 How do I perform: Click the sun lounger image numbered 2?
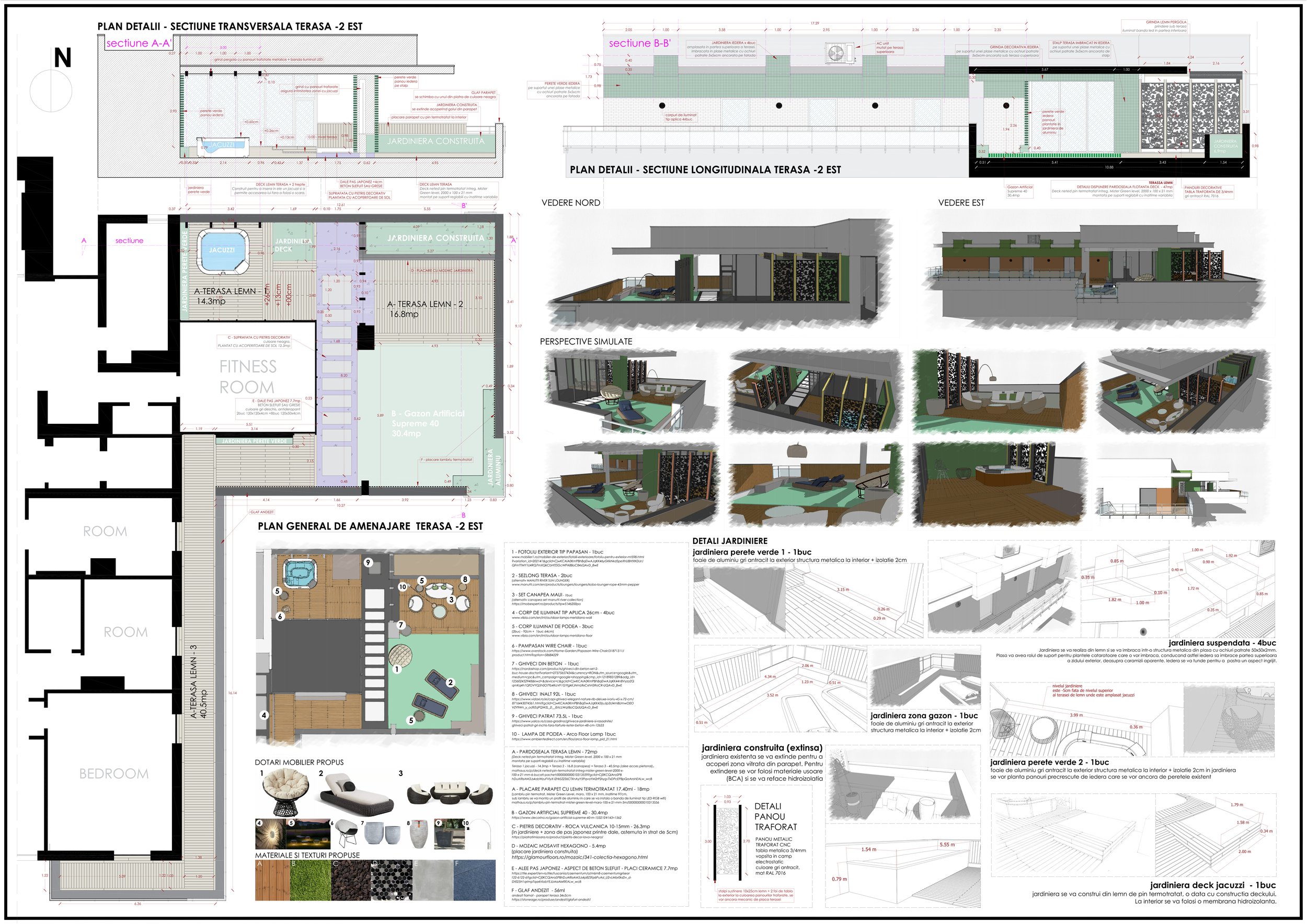357,795
